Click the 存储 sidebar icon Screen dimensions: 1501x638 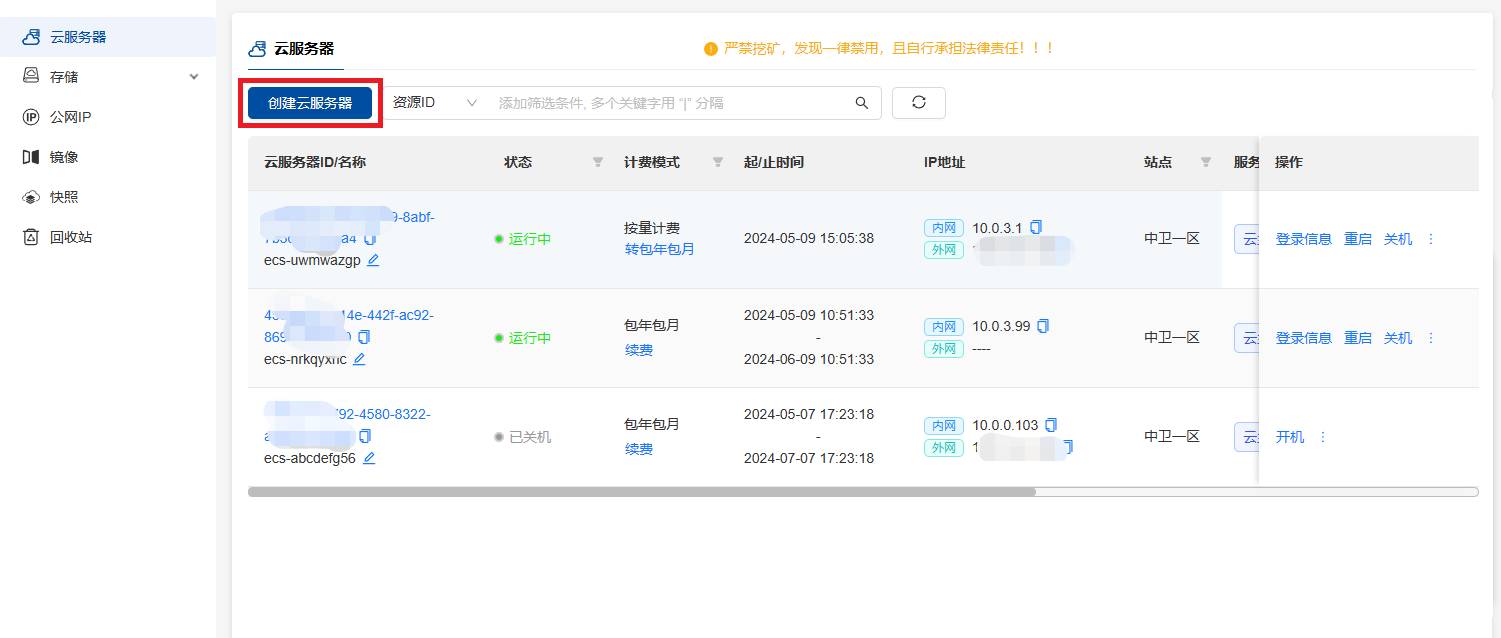click(31, 77)
